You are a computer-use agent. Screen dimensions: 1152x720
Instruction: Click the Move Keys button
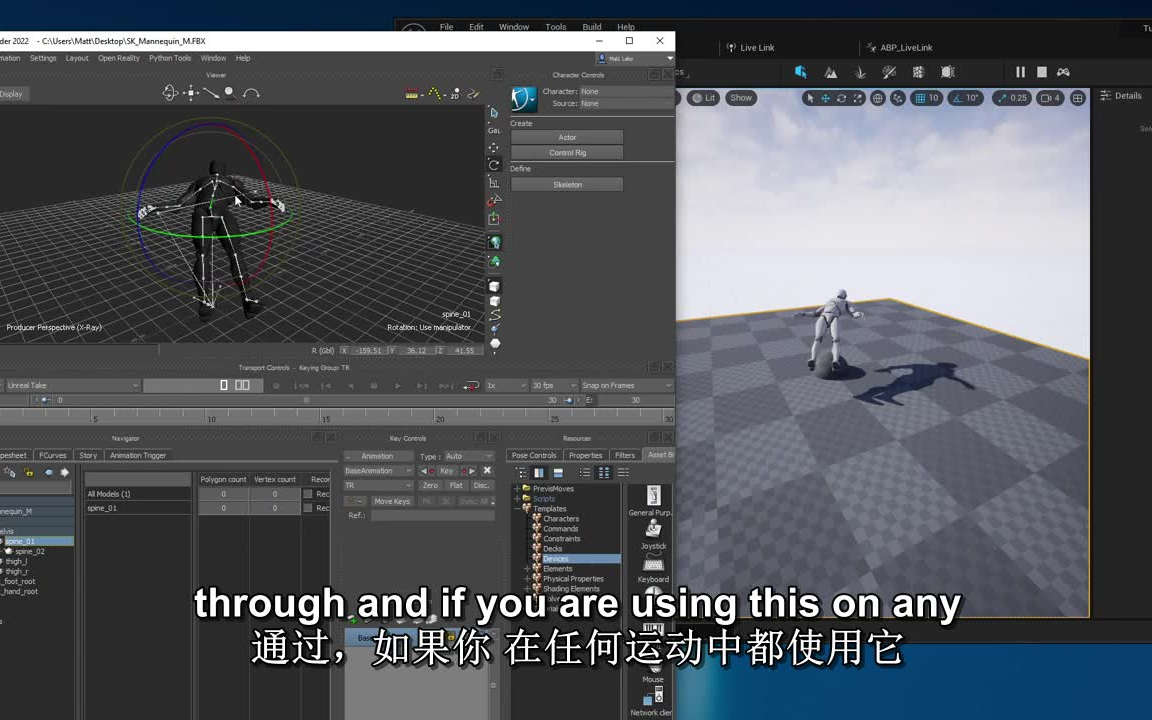click(391, 501)
